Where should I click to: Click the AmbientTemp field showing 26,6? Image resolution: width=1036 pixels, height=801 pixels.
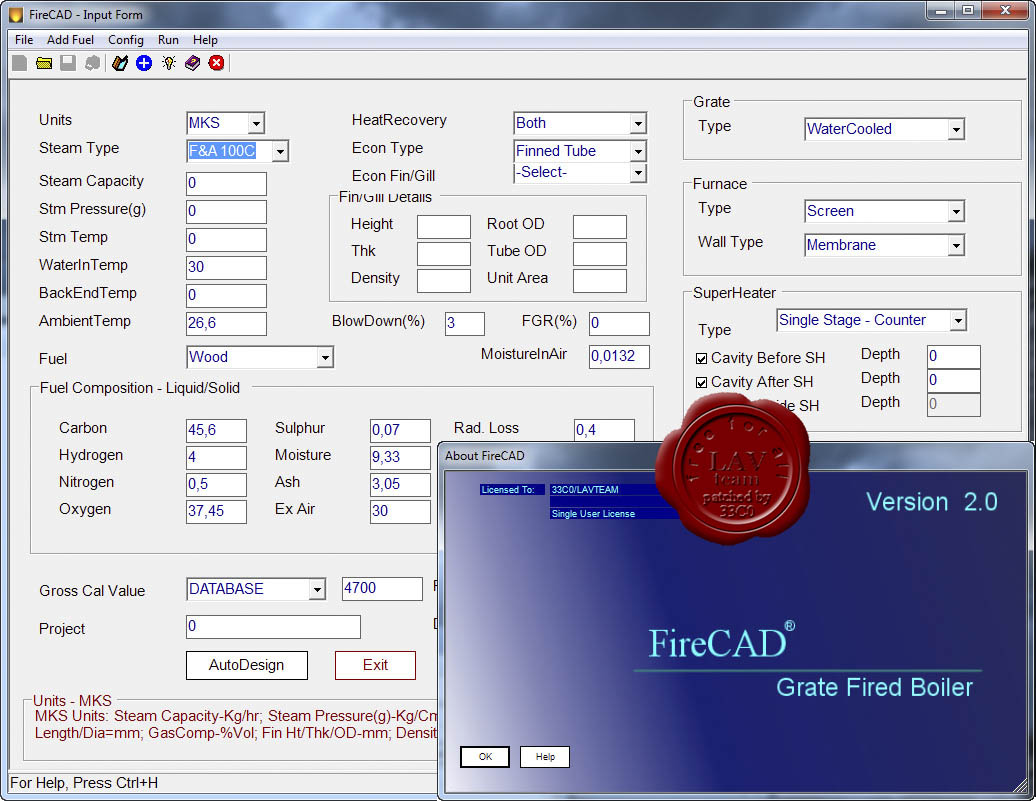pyautogui.click(x=227, y=324)
